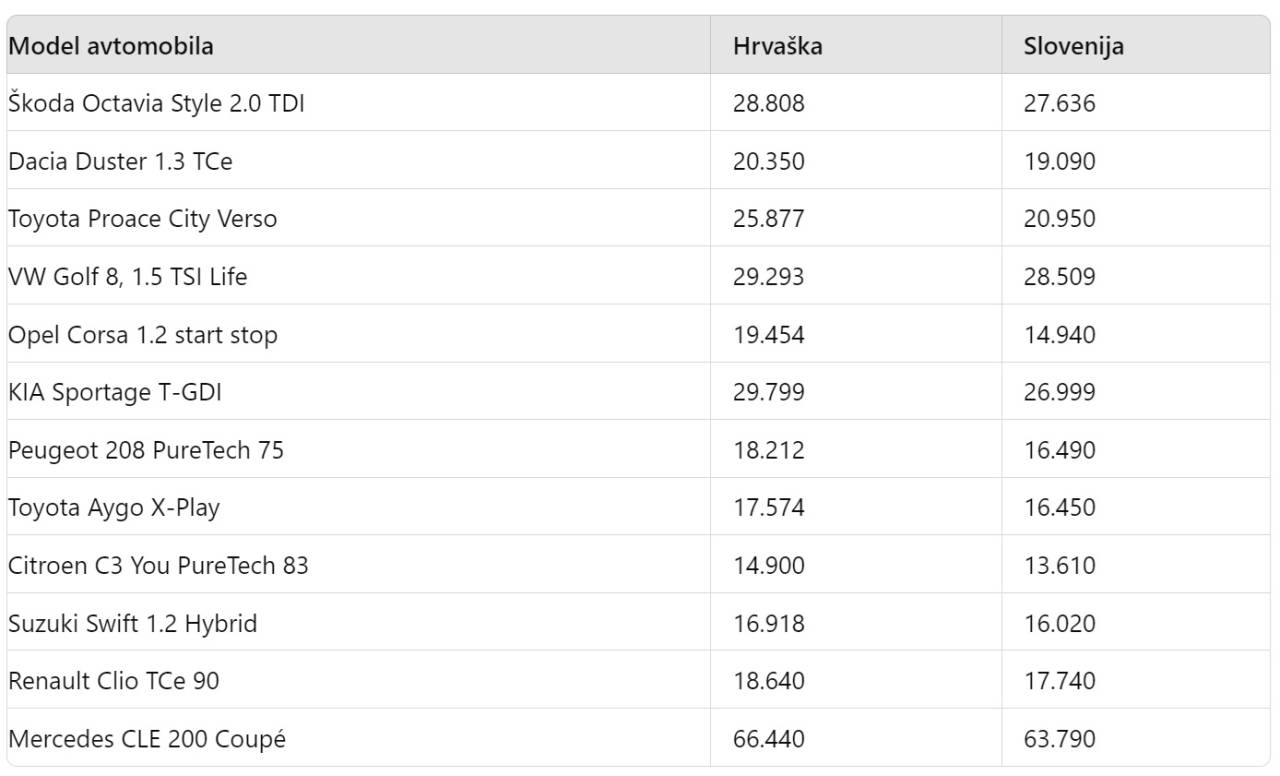
Task: Select the Suzuki Swift 1.2 Hybrid cell
Action: tap(133, 624)
